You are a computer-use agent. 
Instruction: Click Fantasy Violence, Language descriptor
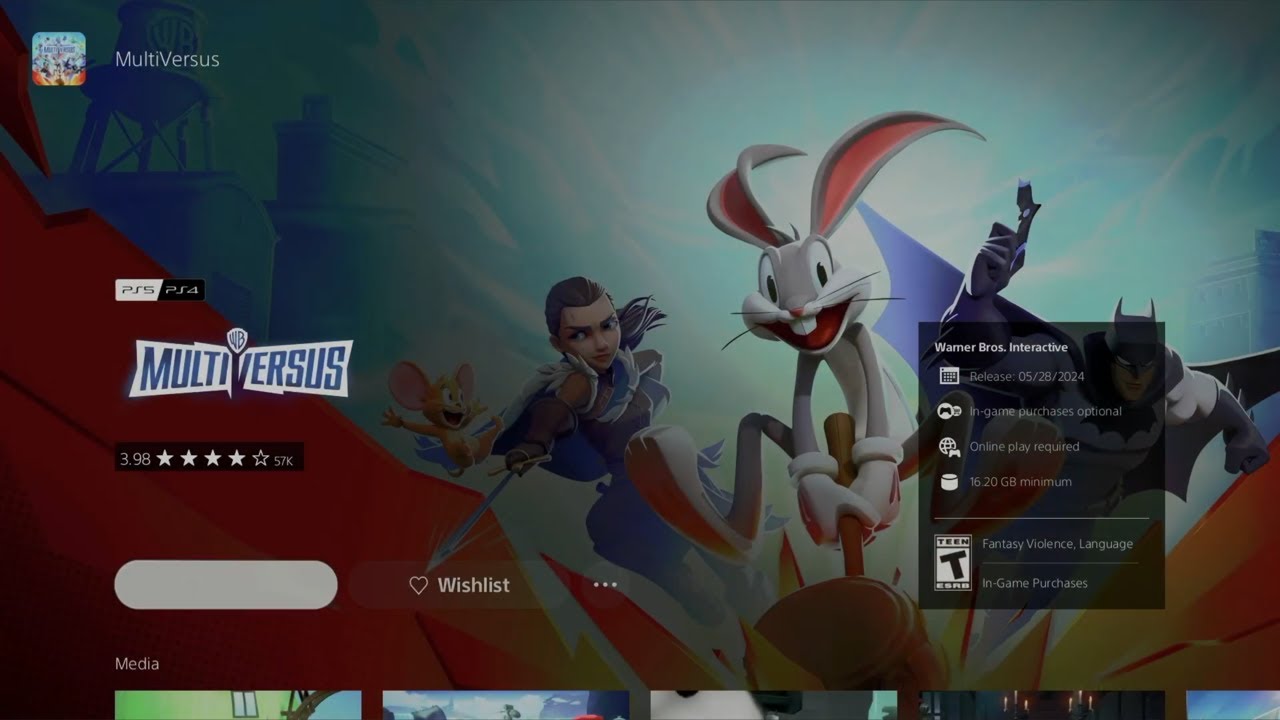tap(1057, 544)
